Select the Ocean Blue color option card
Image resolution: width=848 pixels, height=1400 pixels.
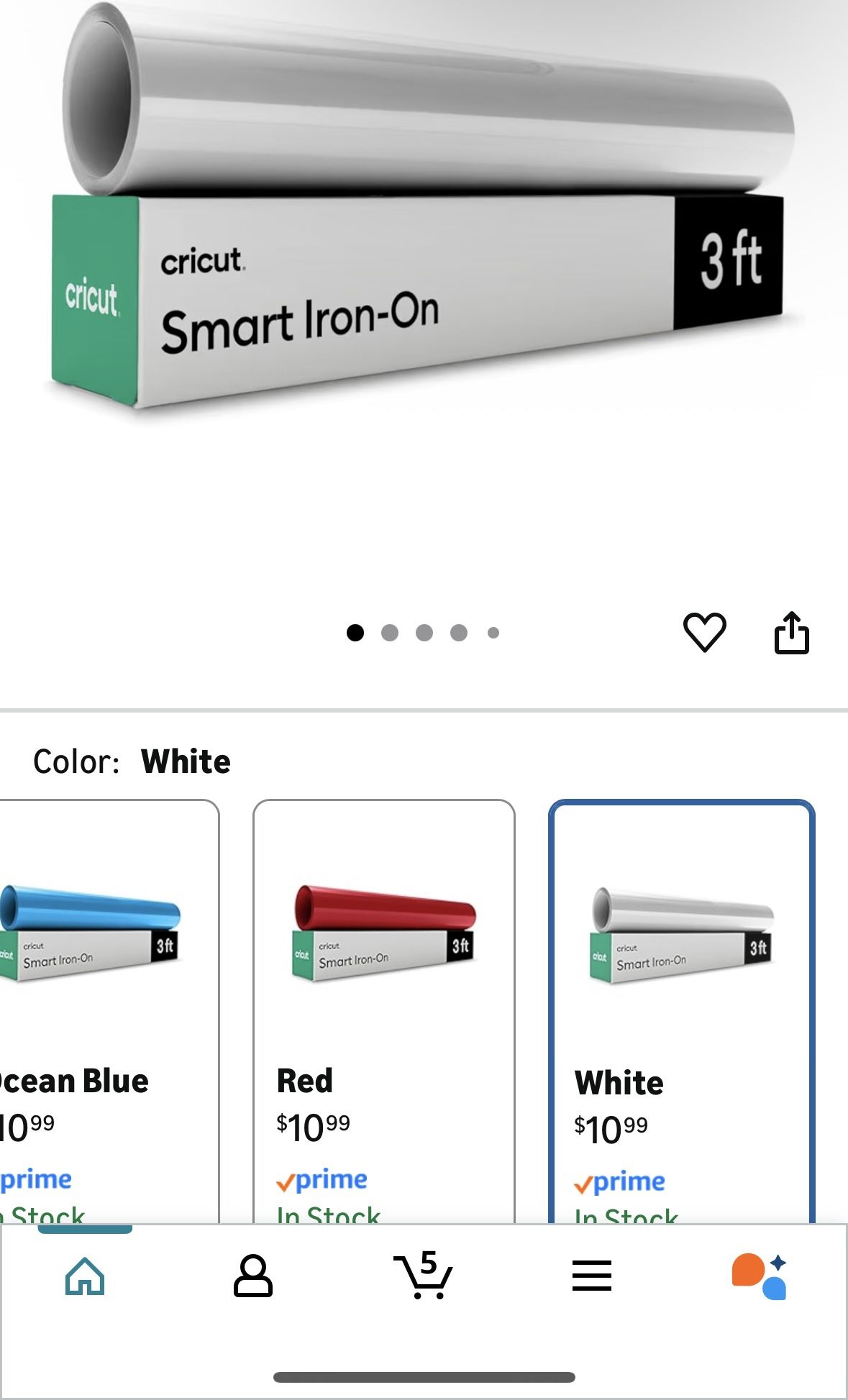109,1011
